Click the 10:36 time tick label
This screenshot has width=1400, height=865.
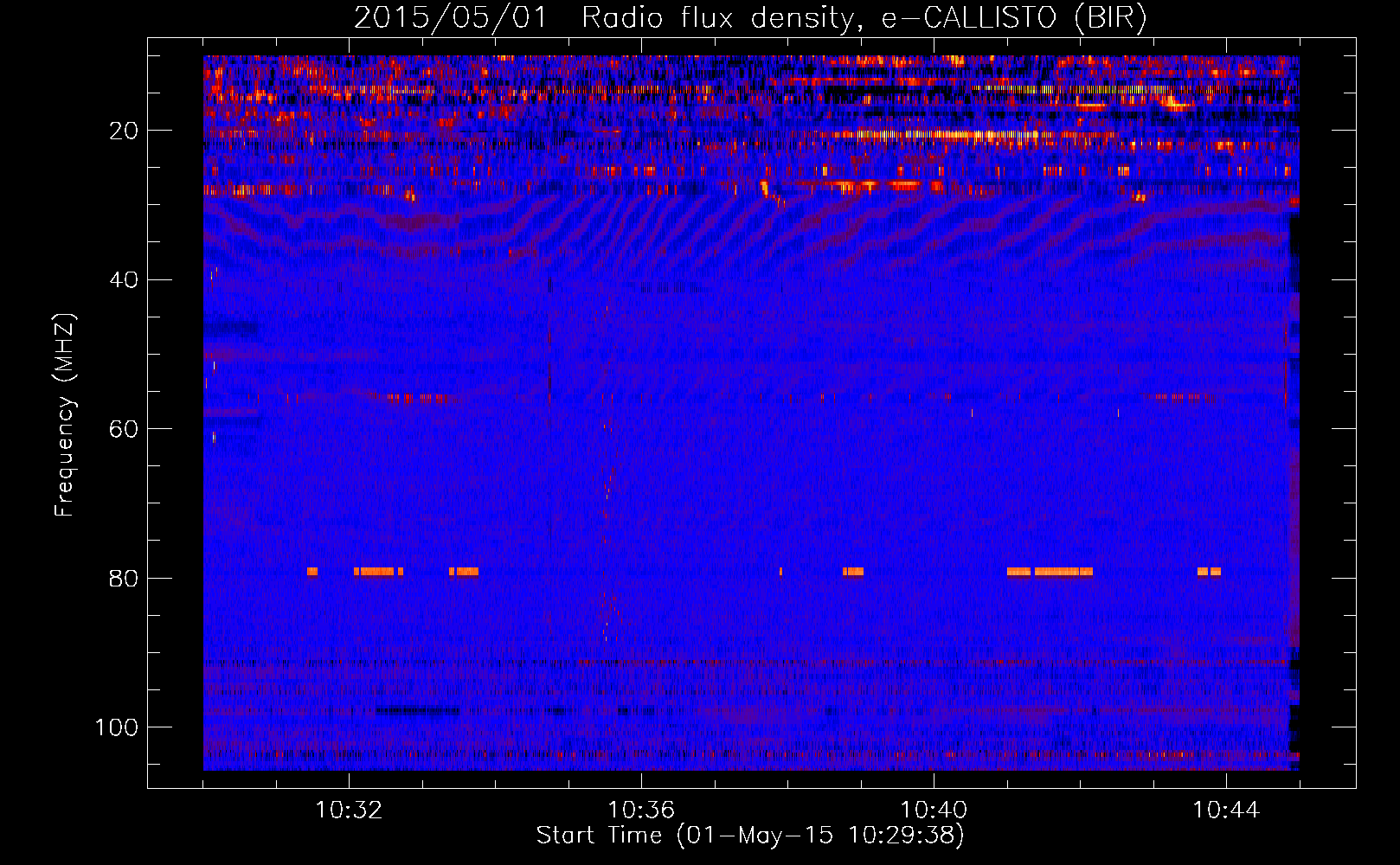[641, 811]
